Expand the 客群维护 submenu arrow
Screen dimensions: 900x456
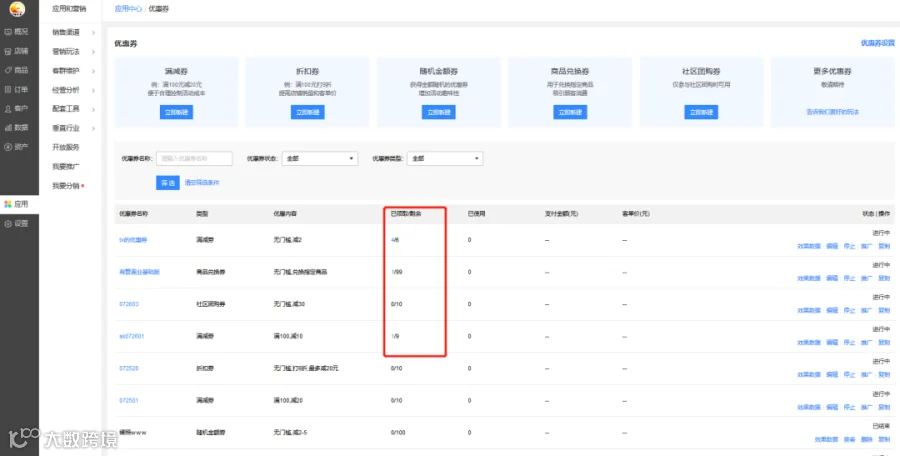coord(93,71)
